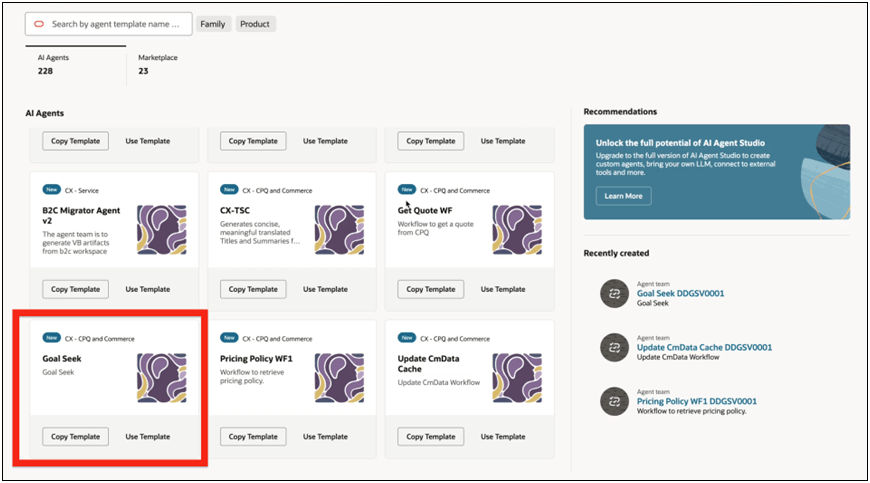
Task: Select the Goal Seek card title
Action: click(62, 358)
